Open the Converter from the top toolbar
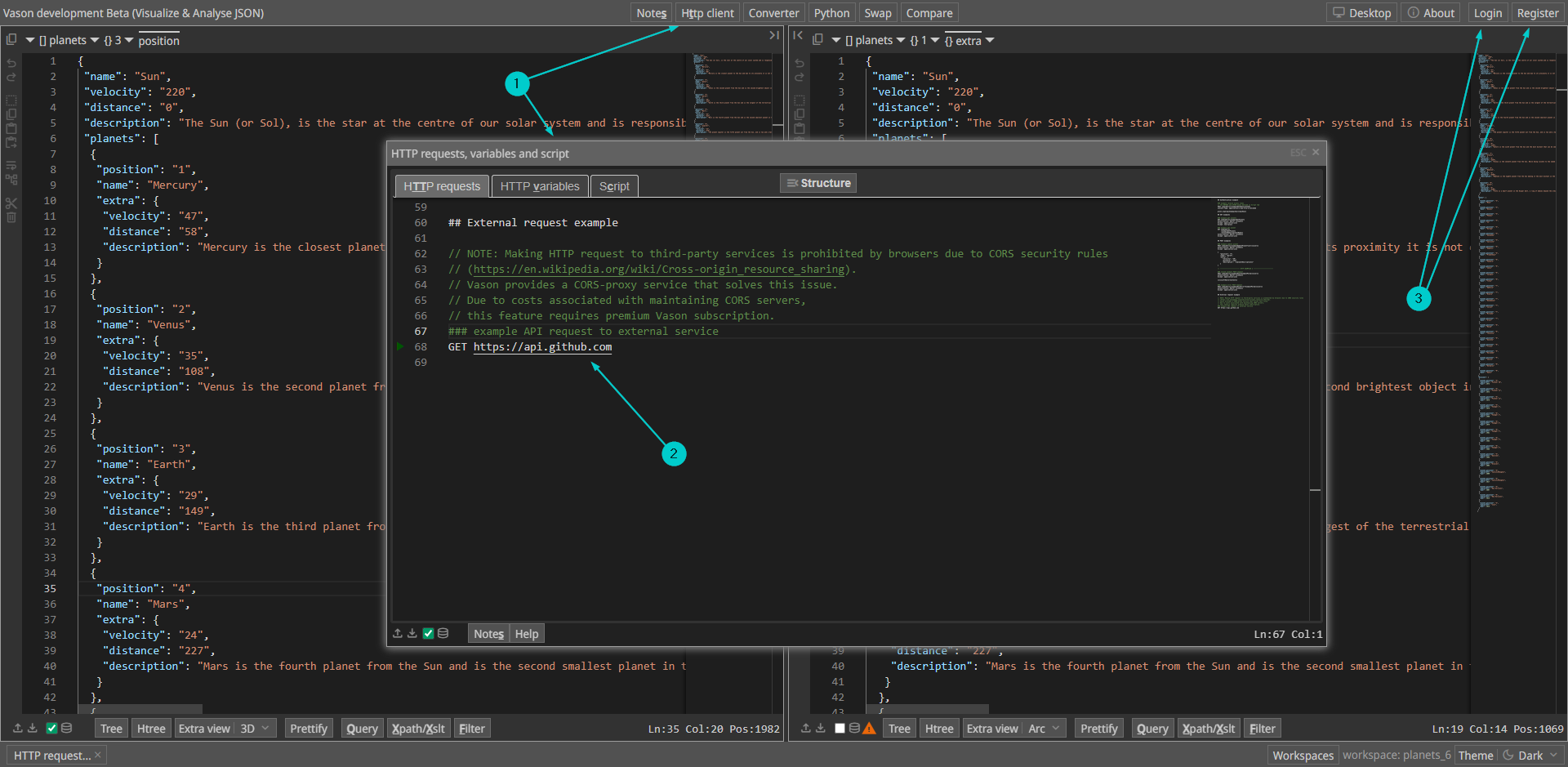The image size is (1568, 767). coord(773,12)
